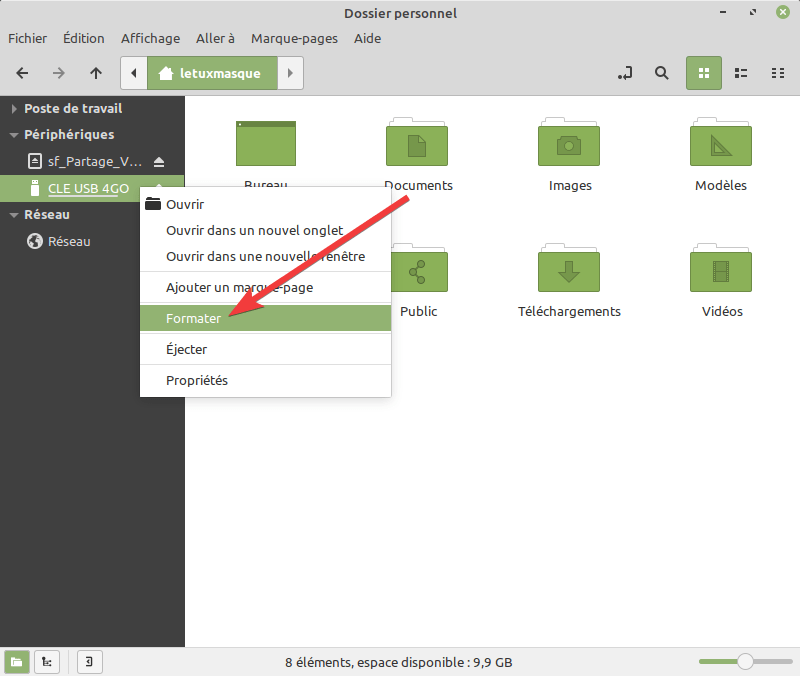Viewport: 800px width, 676px height.
Task: Open the Édition menu
Action: tap(84, 39)
